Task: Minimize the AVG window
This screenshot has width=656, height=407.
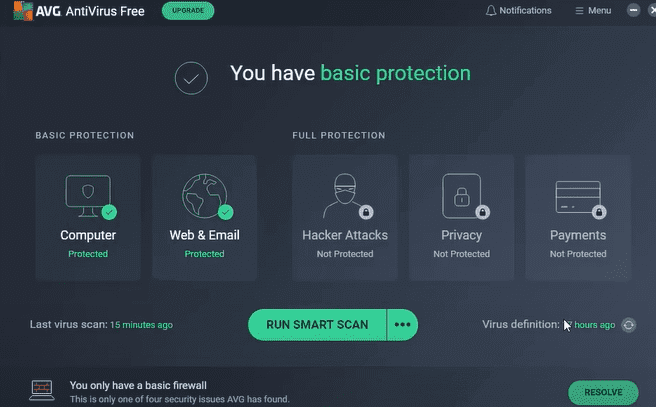Action: point(633,11)
